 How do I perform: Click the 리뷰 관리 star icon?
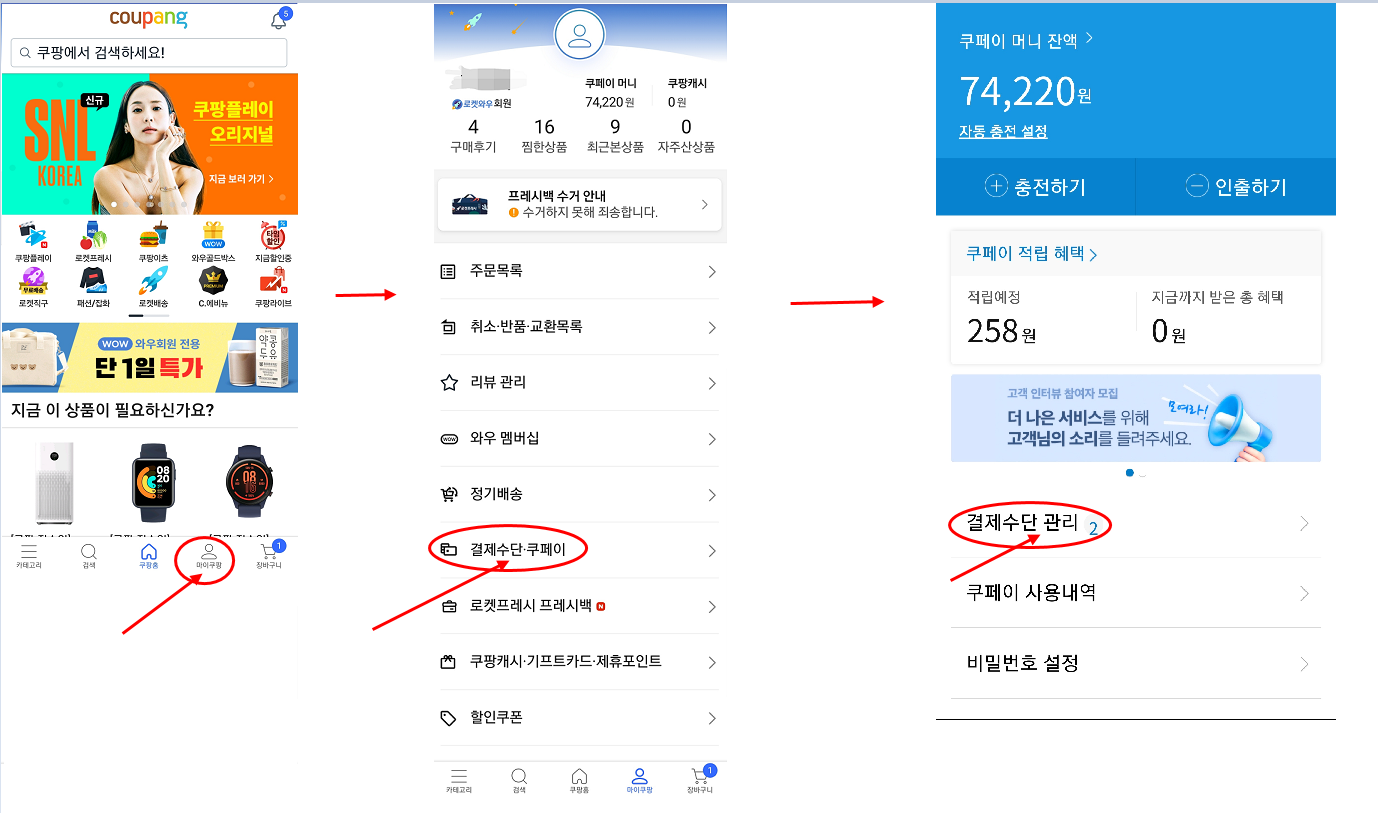tap(449, 382)
